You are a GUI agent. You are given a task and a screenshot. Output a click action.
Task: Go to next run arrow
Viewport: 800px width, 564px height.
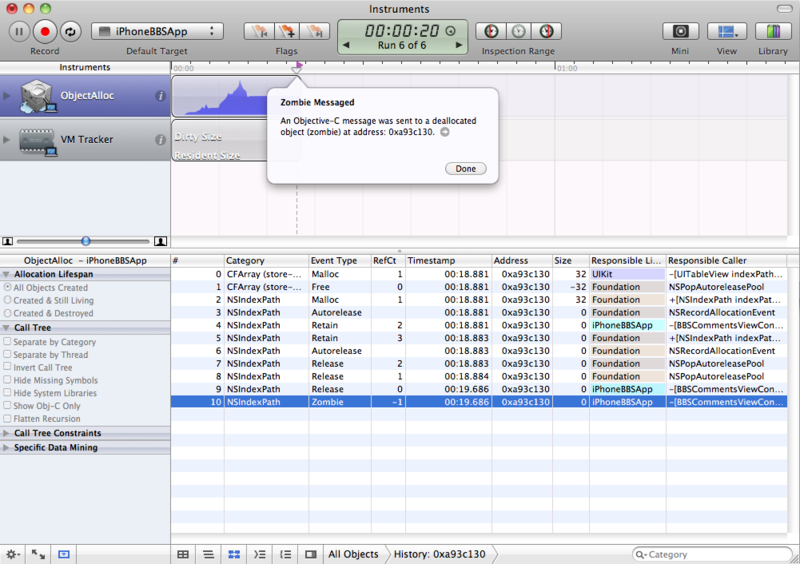(x=458, y=45)
